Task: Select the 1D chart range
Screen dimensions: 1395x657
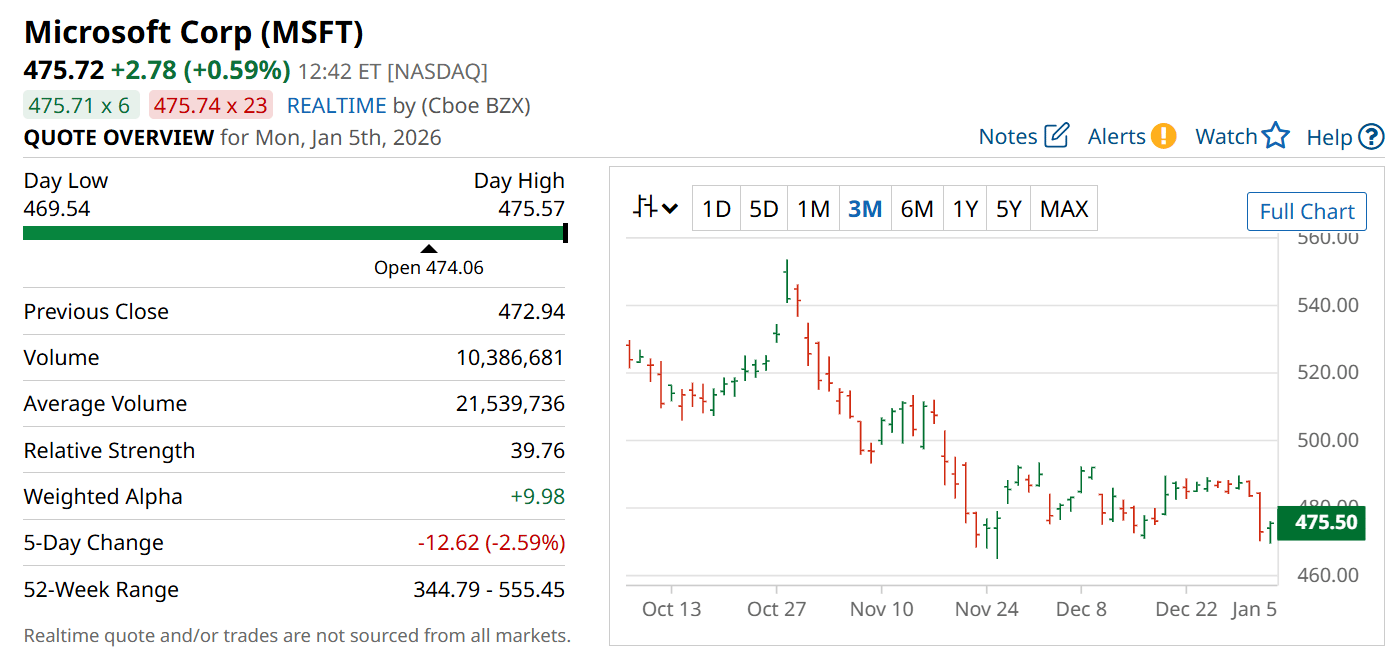Action: tap(716, 209)
